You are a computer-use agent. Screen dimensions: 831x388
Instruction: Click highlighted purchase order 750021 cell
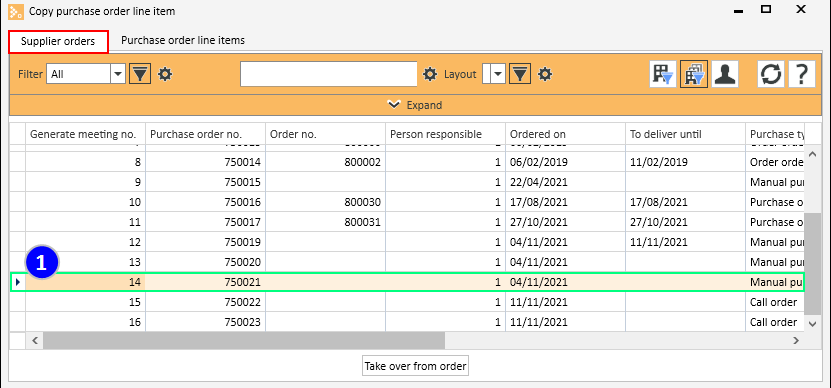[x=205, y=283]
